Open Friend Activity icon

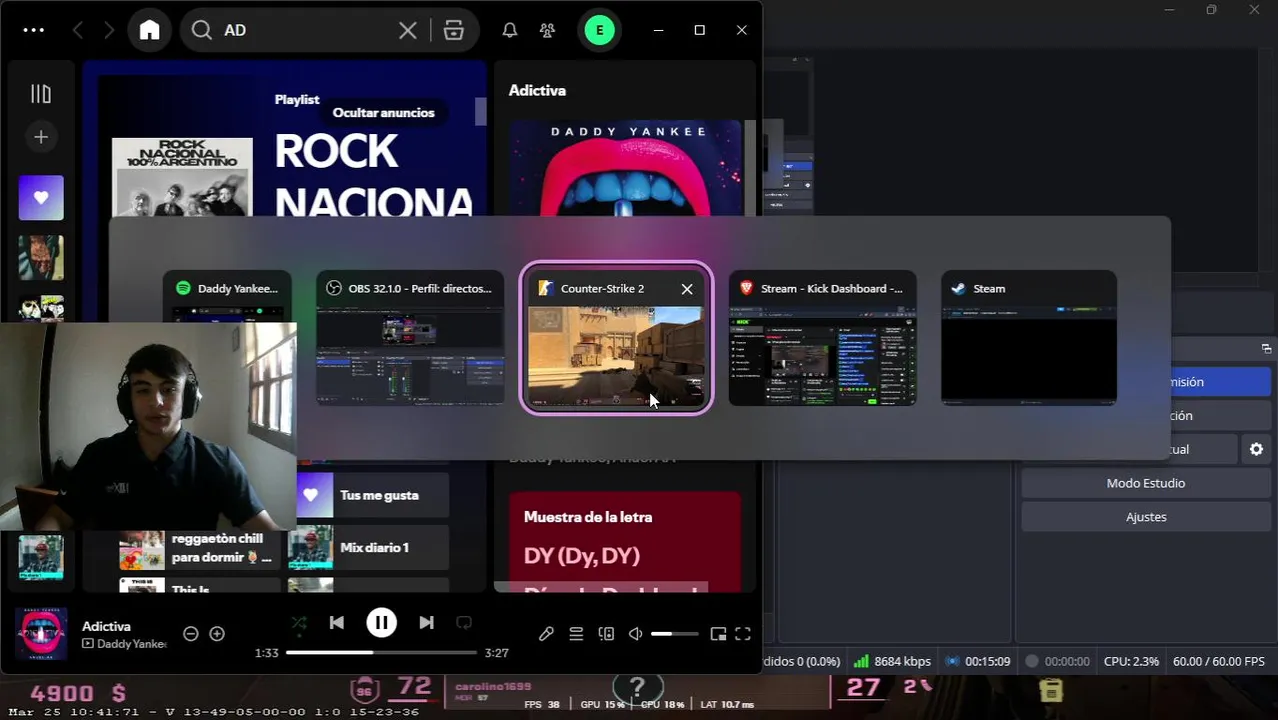tap(547, 30)
